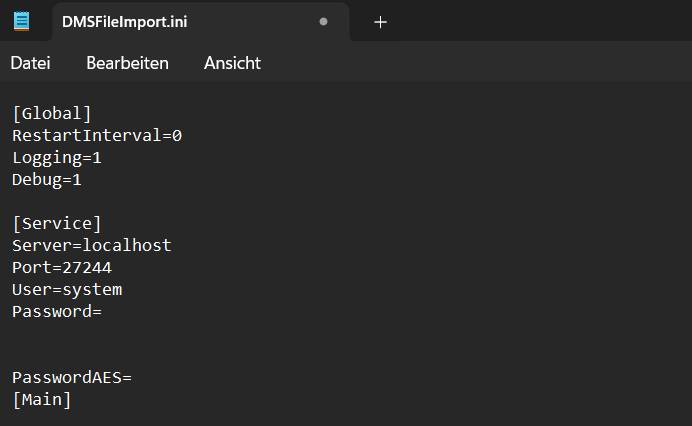Screen dimensions: 692x426
Task: Click on the [Global] section header
Action: click(52, 113)
